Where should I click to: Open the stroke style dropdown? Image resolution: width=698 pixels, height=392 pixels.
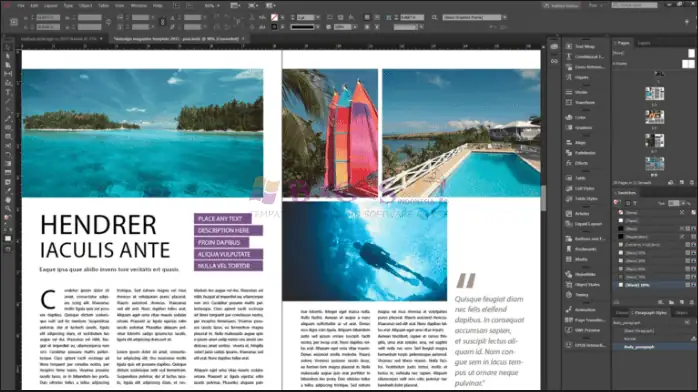pos(317,27)
